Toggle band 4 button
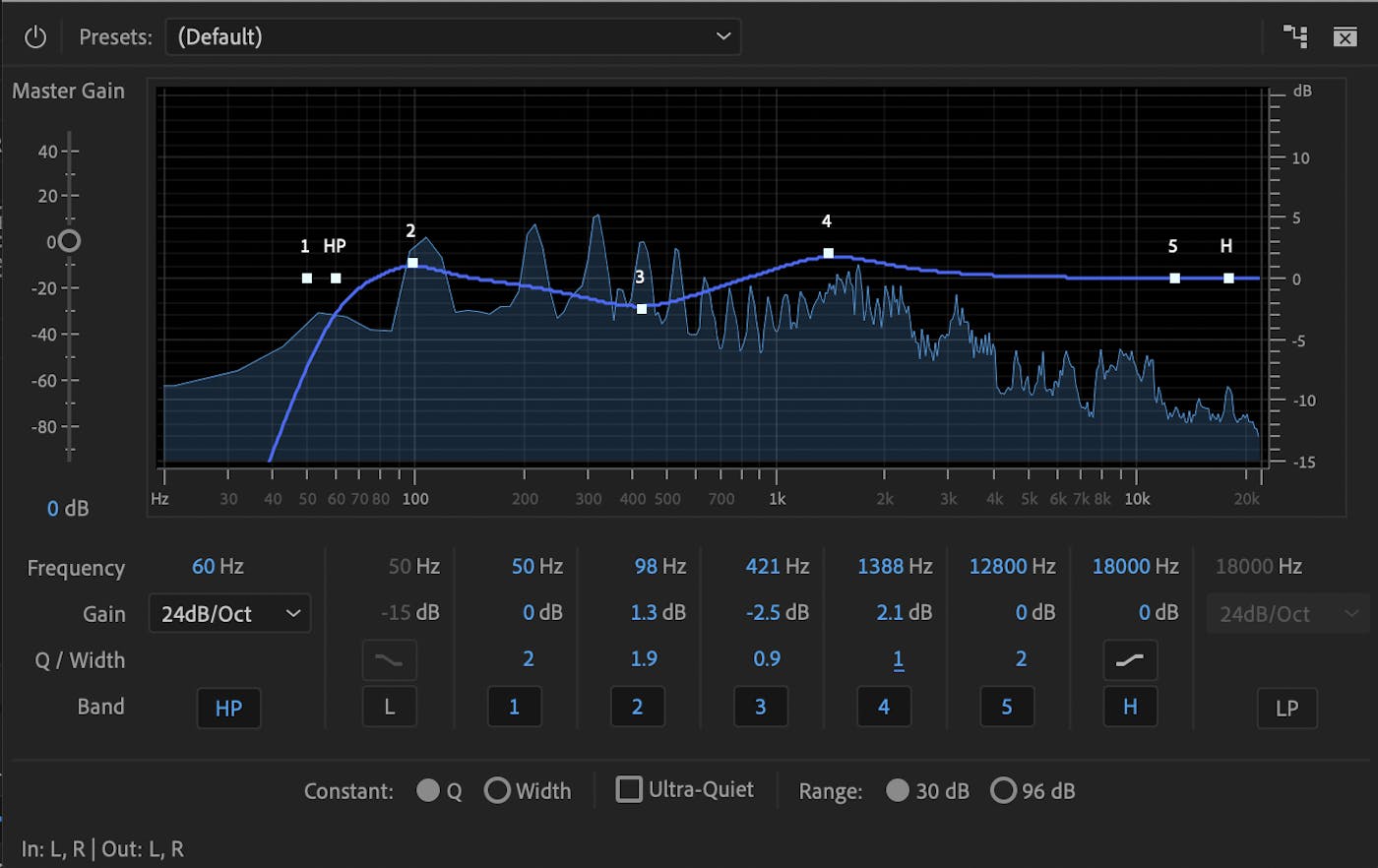 (883, 707)
